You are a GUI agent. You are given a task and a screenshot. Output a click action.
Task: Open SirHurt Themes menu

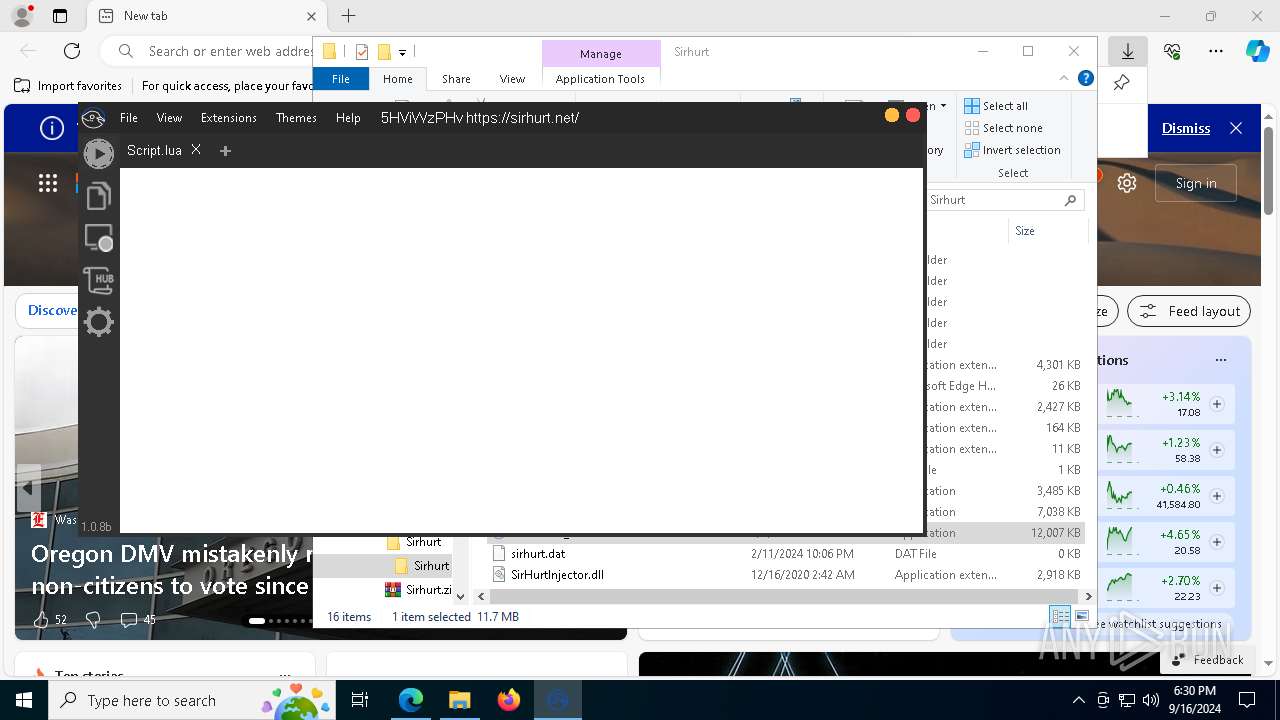296,118
